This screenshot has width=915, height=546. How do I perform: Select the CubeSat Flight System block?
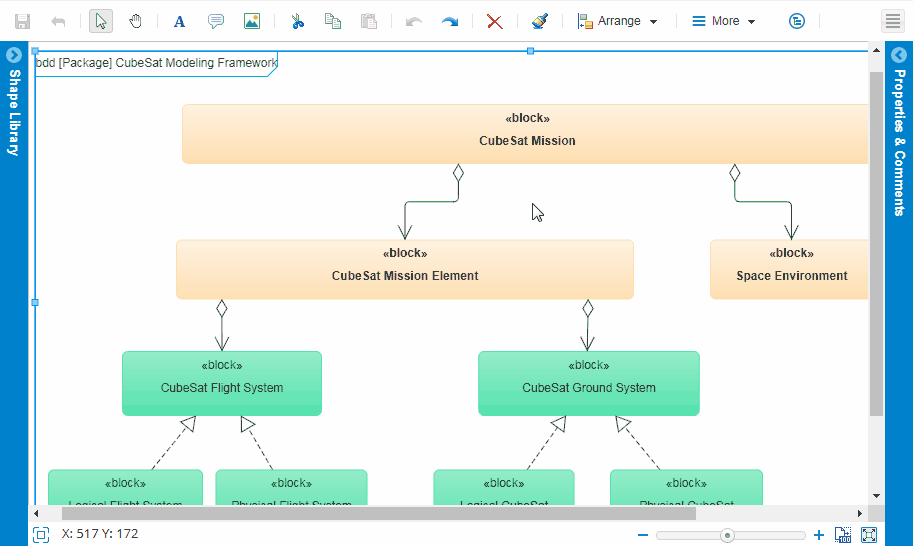click(x=222, y=383)
